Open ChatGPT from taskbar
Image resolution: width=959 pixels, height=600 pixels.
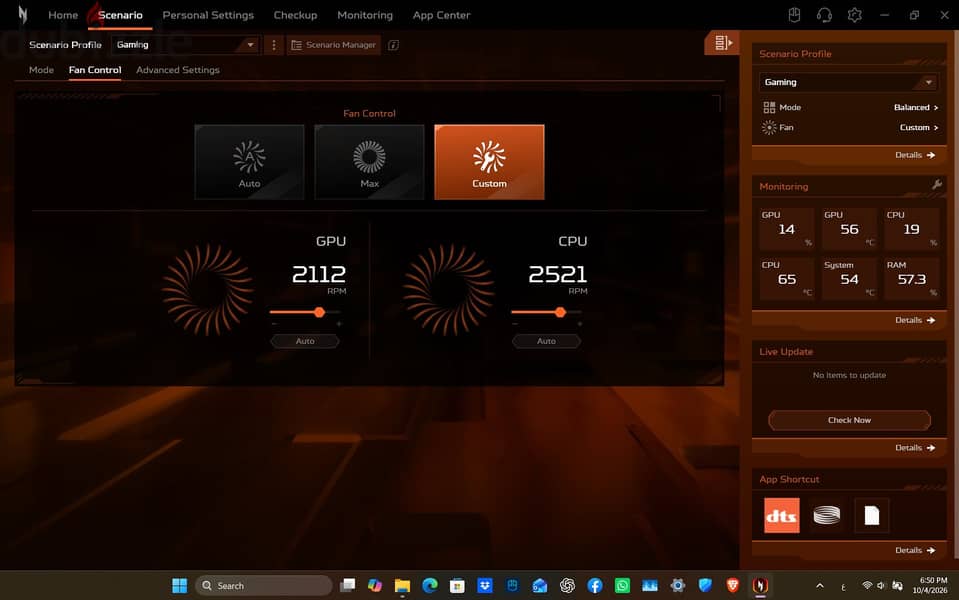(x=567, y=585)
